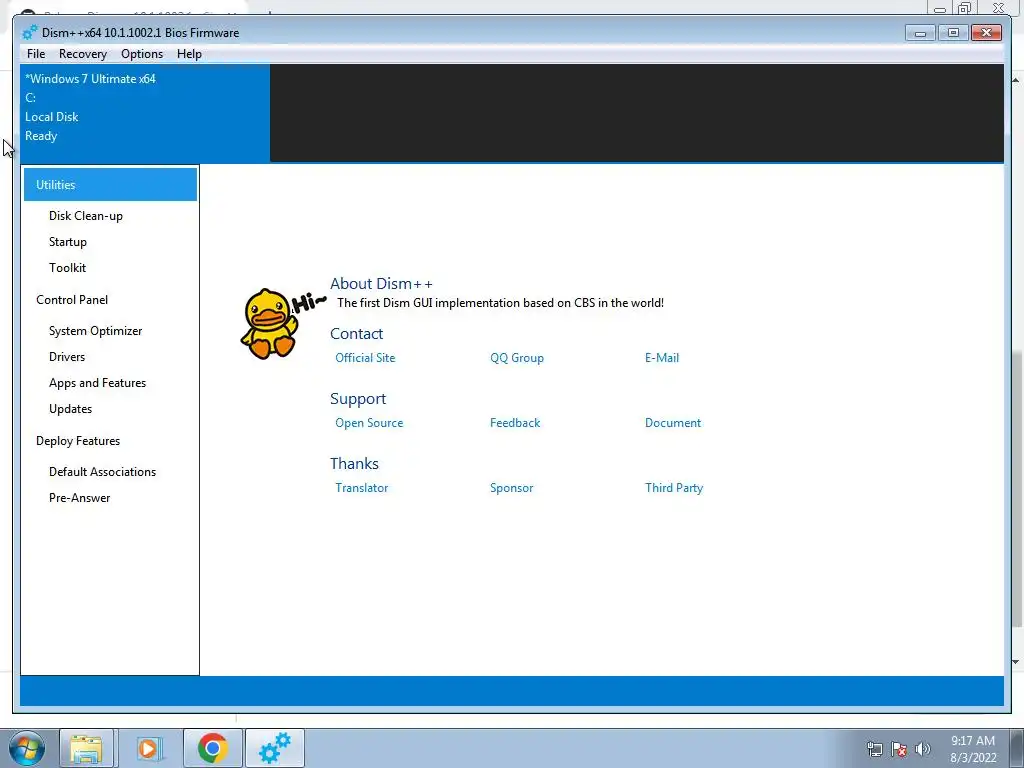Image resolution: width=1024 pixels, height=768 pixels.
Task: Open the Document link
Action: (673, 423)
